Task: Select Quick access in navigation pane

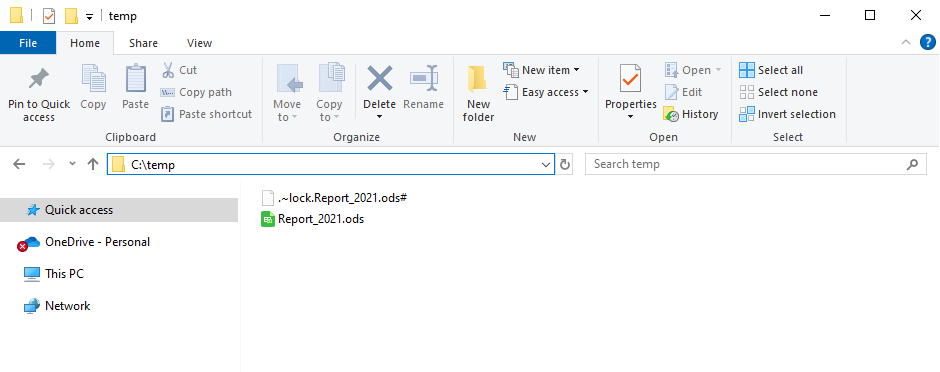Action: [119, 210]
